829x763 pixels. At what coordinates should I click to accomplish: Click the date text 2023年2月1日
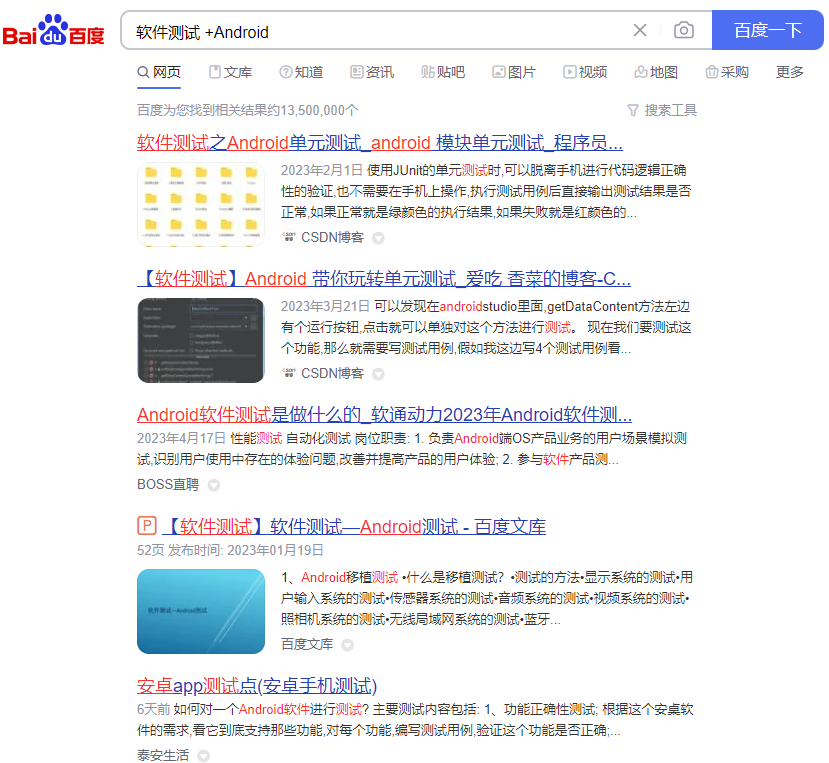[321, 170]
